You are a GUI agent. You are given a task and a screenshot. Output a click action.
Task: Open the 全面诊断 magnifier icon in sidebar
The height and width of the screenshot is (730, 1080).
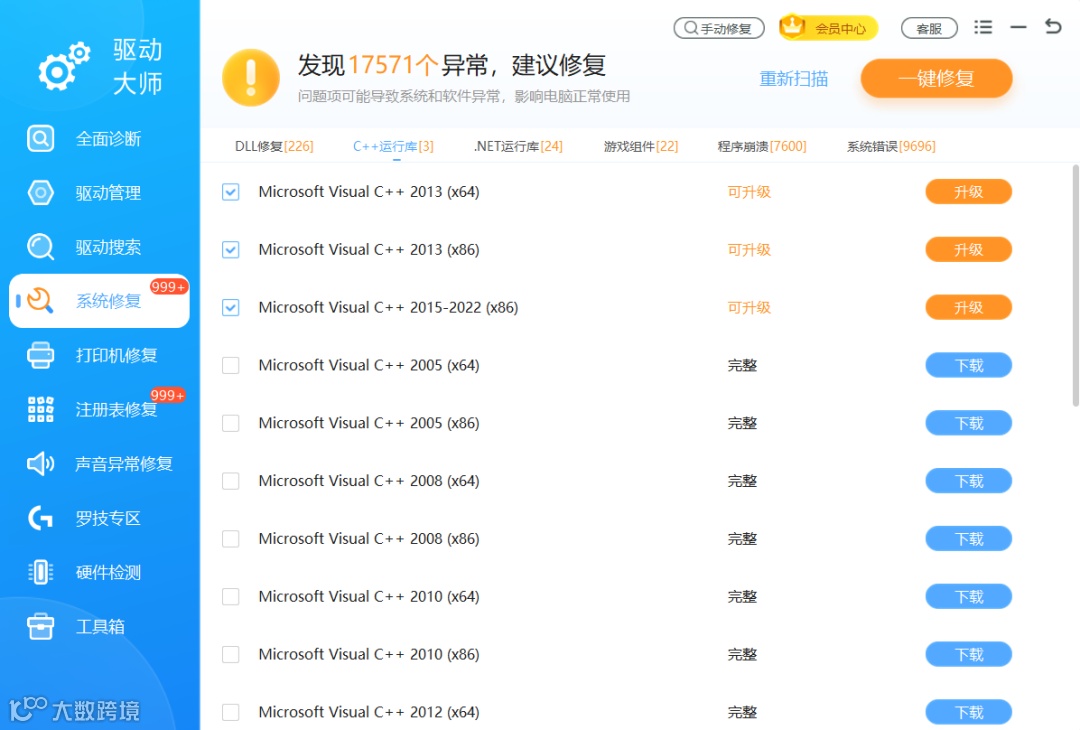coord(41,138)
